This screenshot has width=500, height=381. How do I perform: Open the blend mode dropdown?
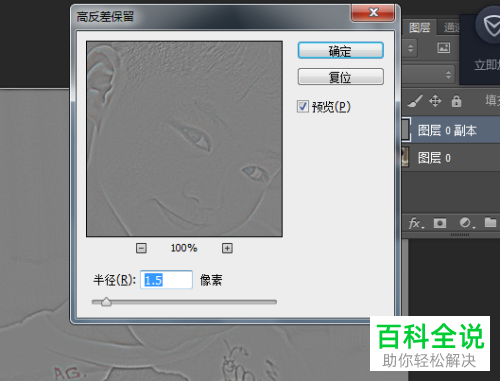click(x=429, y=75)
